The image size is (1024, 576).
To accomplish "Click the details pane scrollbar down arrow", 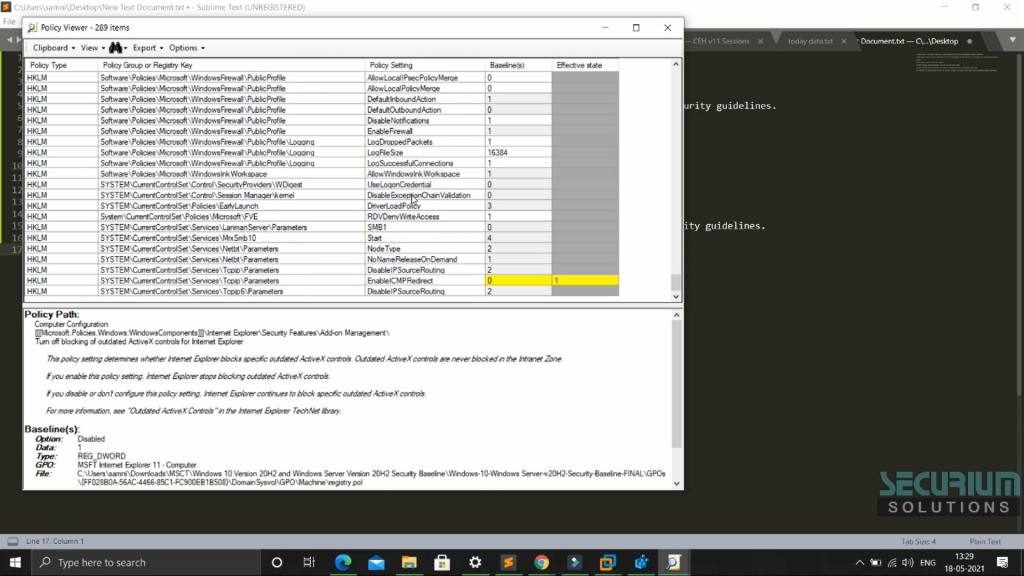I will coord(677,484).
